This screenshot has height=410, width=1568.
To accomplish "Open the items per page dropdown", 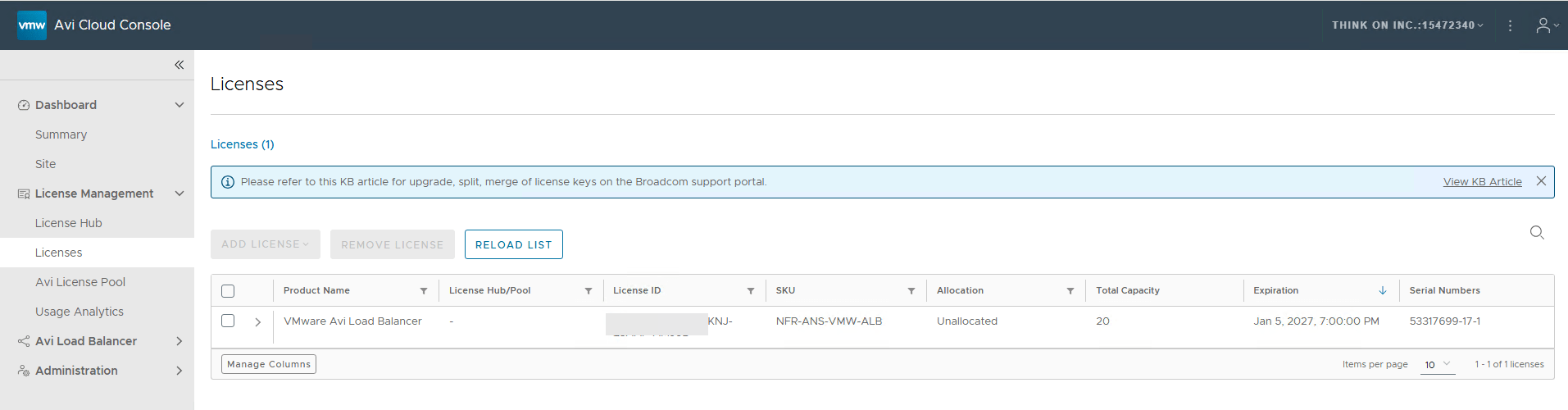I will [1438, 365].
